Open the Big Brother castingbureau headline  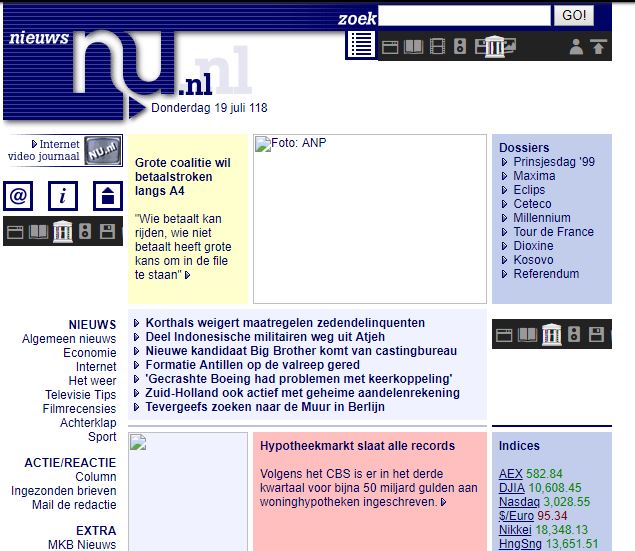click(301, 351)
